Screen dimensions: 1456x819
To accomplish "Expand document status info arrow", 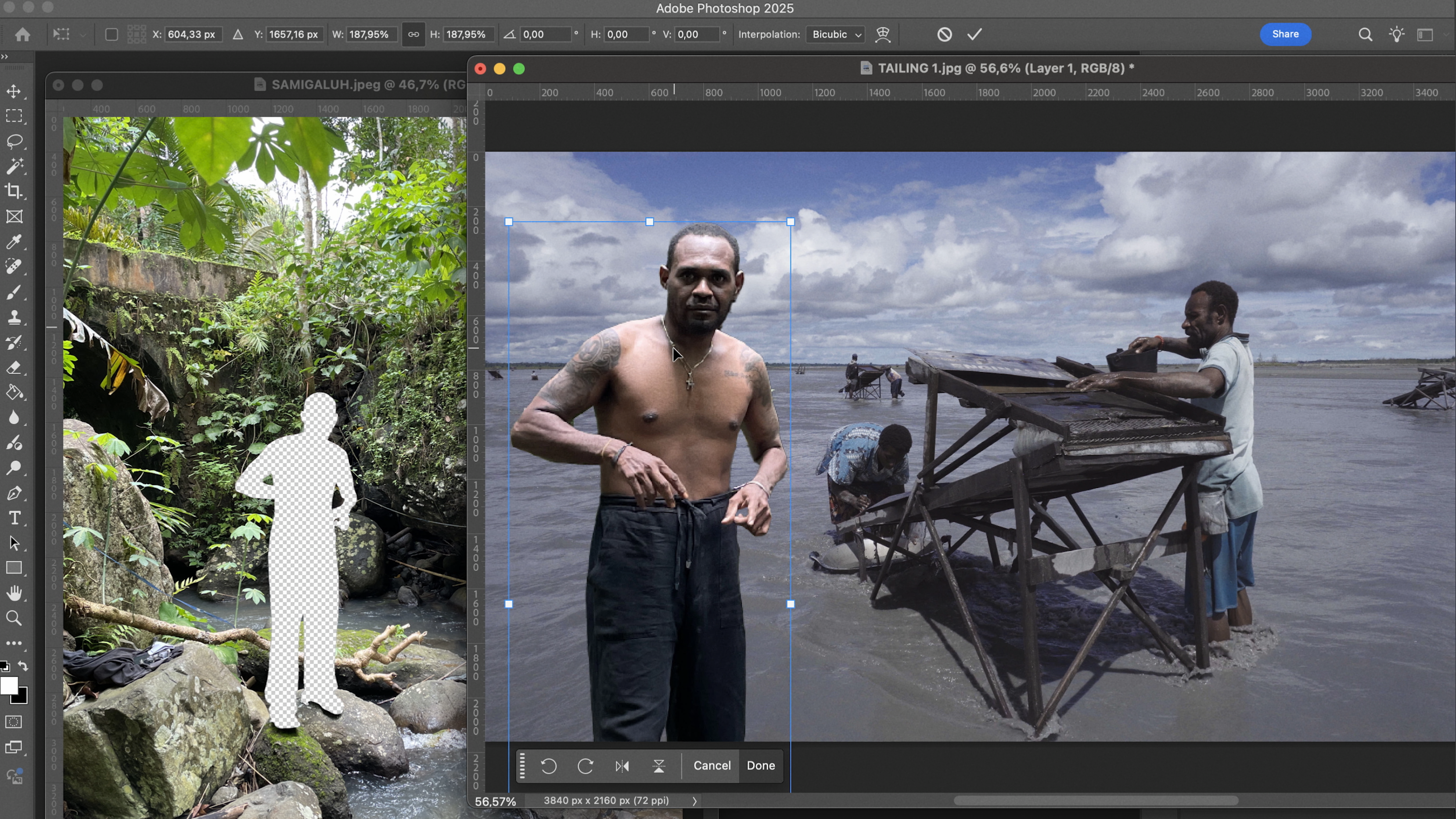I will pos(694,801).
